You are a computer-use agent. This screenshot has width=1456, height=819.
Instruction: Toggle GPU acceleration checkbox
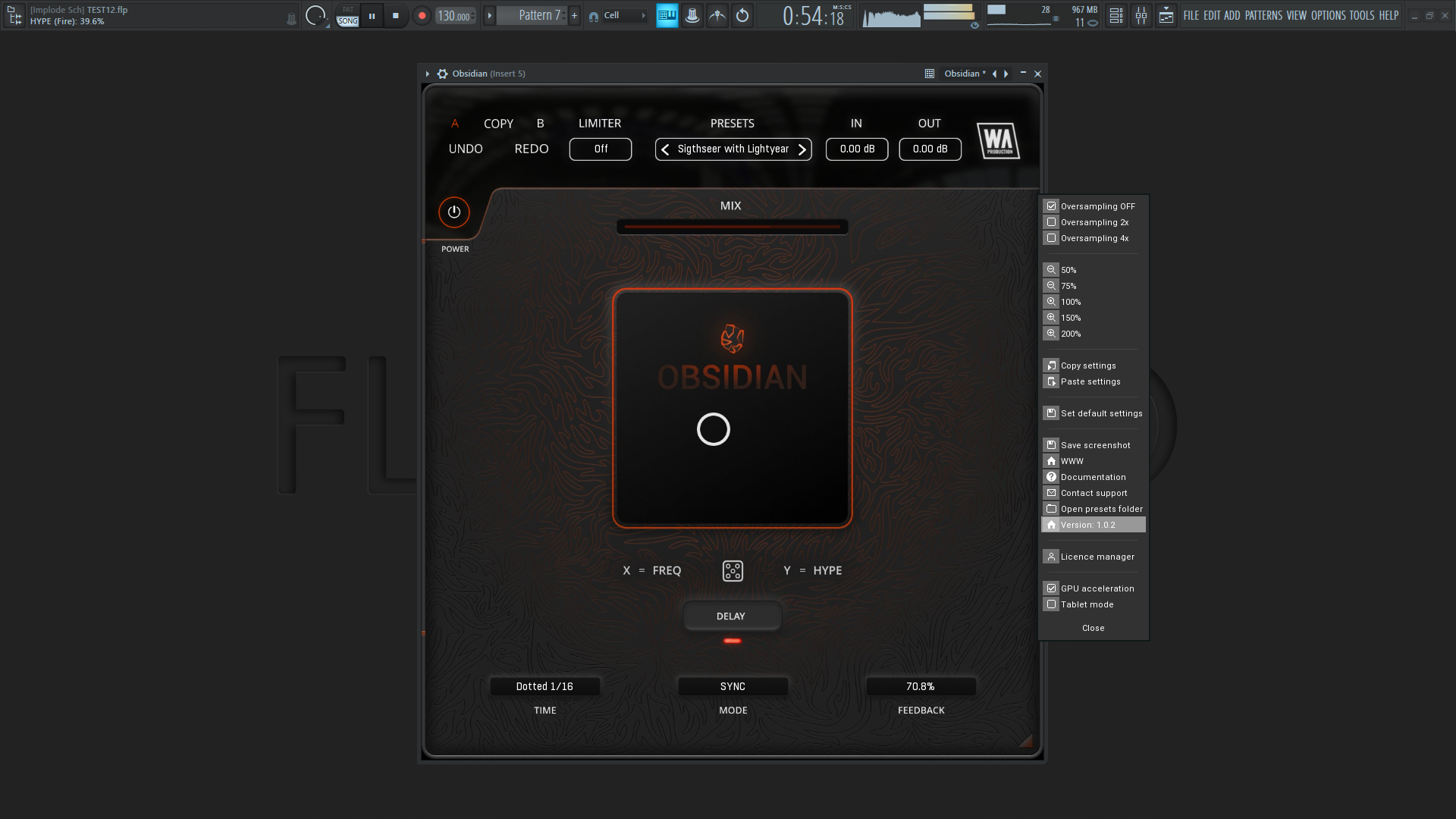click(x=1051, y=588)
